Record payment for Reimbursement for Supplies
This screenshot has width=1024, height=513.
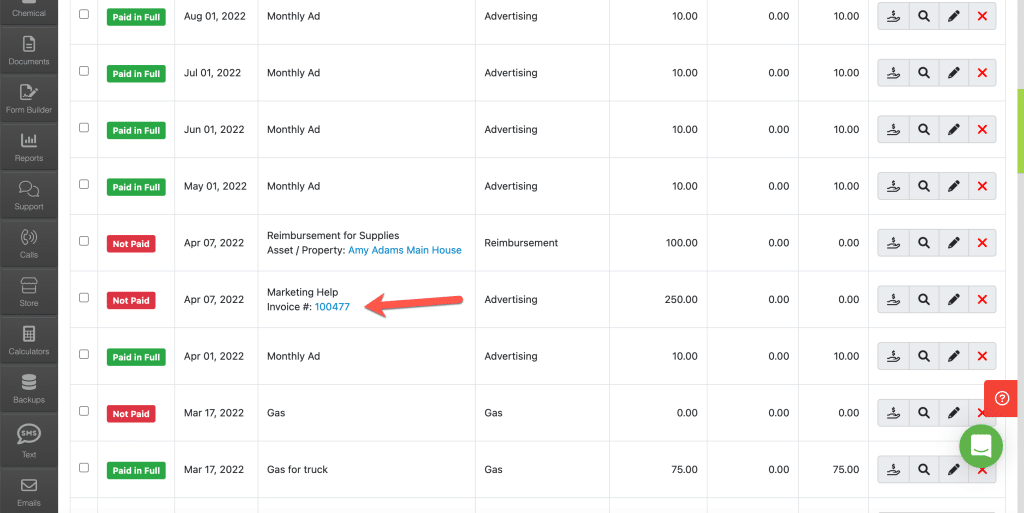click(x=893, y=243)
